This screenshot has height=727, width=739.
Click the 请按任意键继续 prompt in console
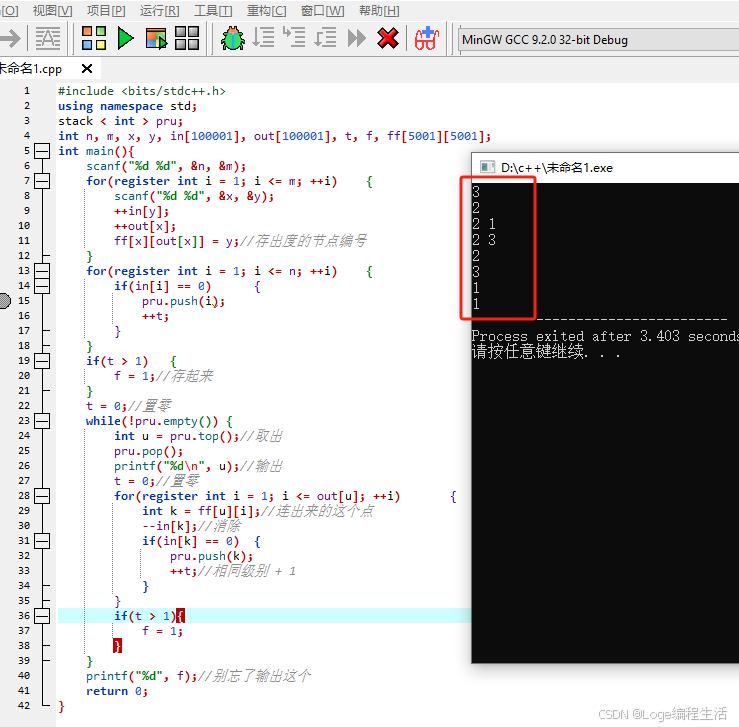pos(546,351)
